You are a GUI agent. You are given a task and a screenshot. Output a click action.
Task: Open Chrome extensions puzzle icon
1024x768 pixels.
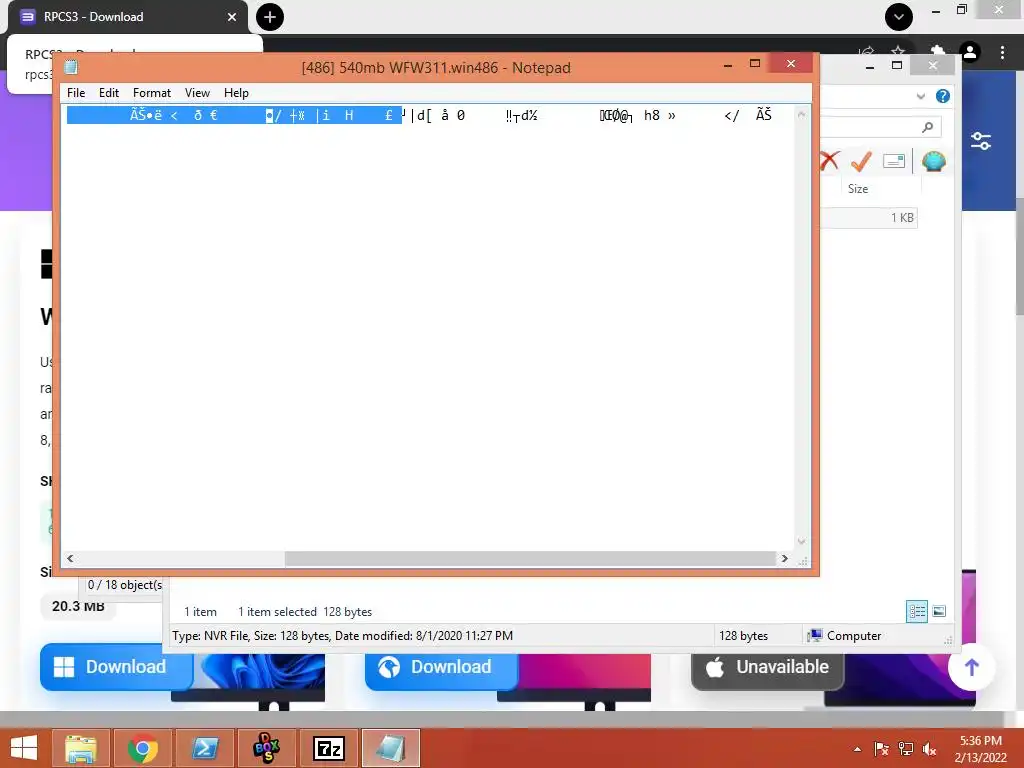pos(938,52)
